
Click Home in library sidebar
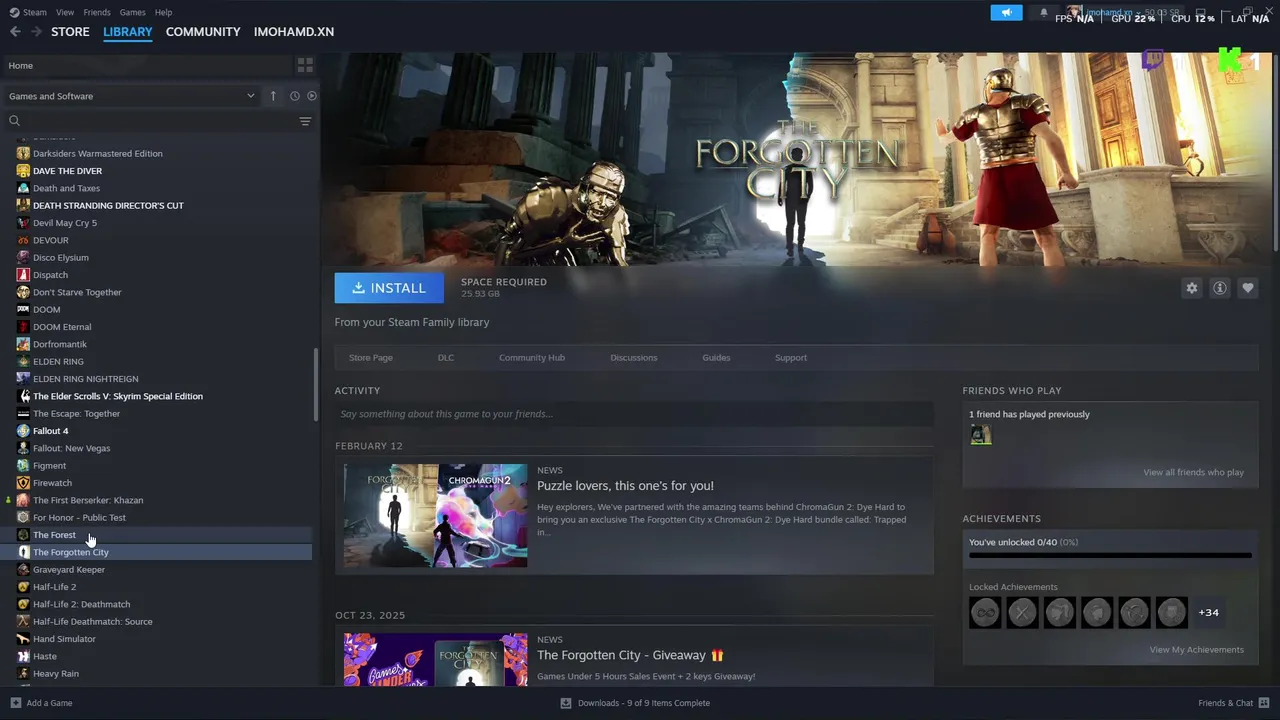(146, 65)
